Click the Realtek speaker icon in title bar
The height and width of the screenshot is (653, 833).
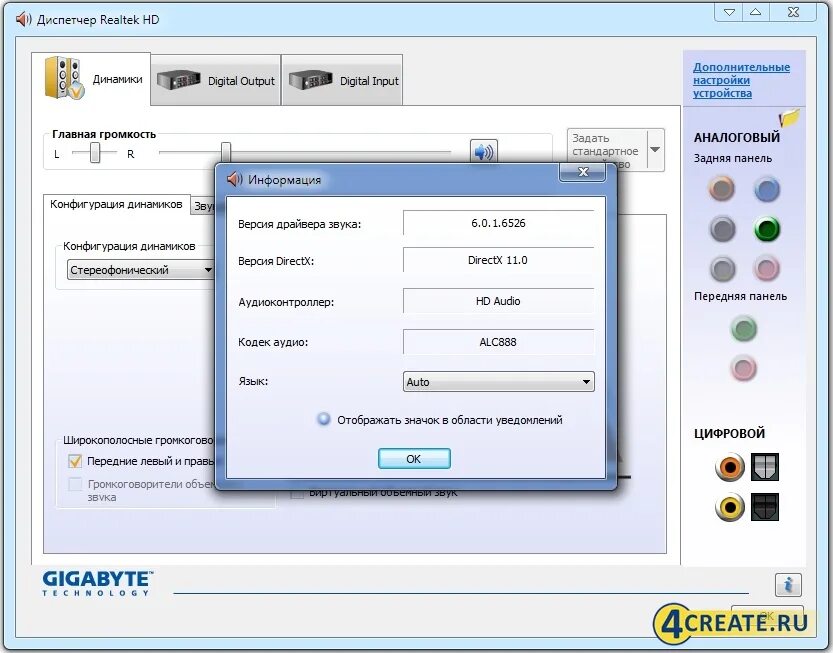point(24,20)
